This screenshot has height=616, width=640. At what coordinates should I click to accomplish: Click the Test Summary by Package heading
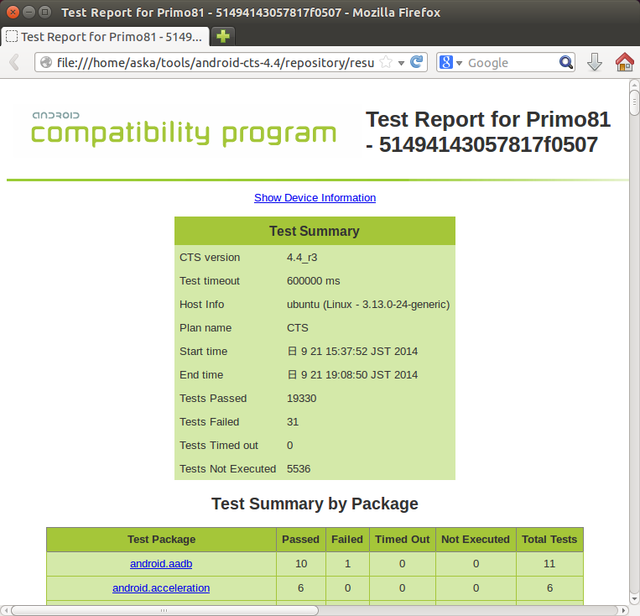pyautogui.click(x=315, y=504)
